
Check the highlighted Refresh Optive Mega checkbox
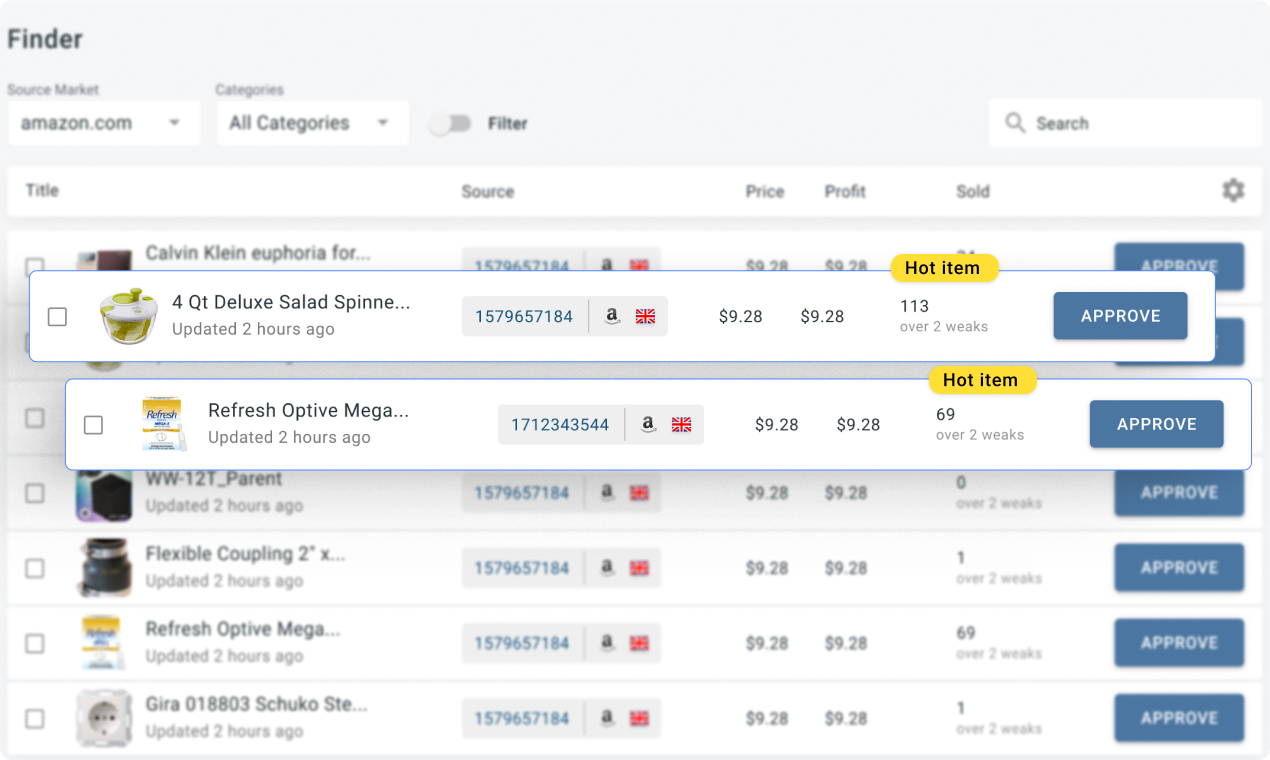tap(93, 424)
